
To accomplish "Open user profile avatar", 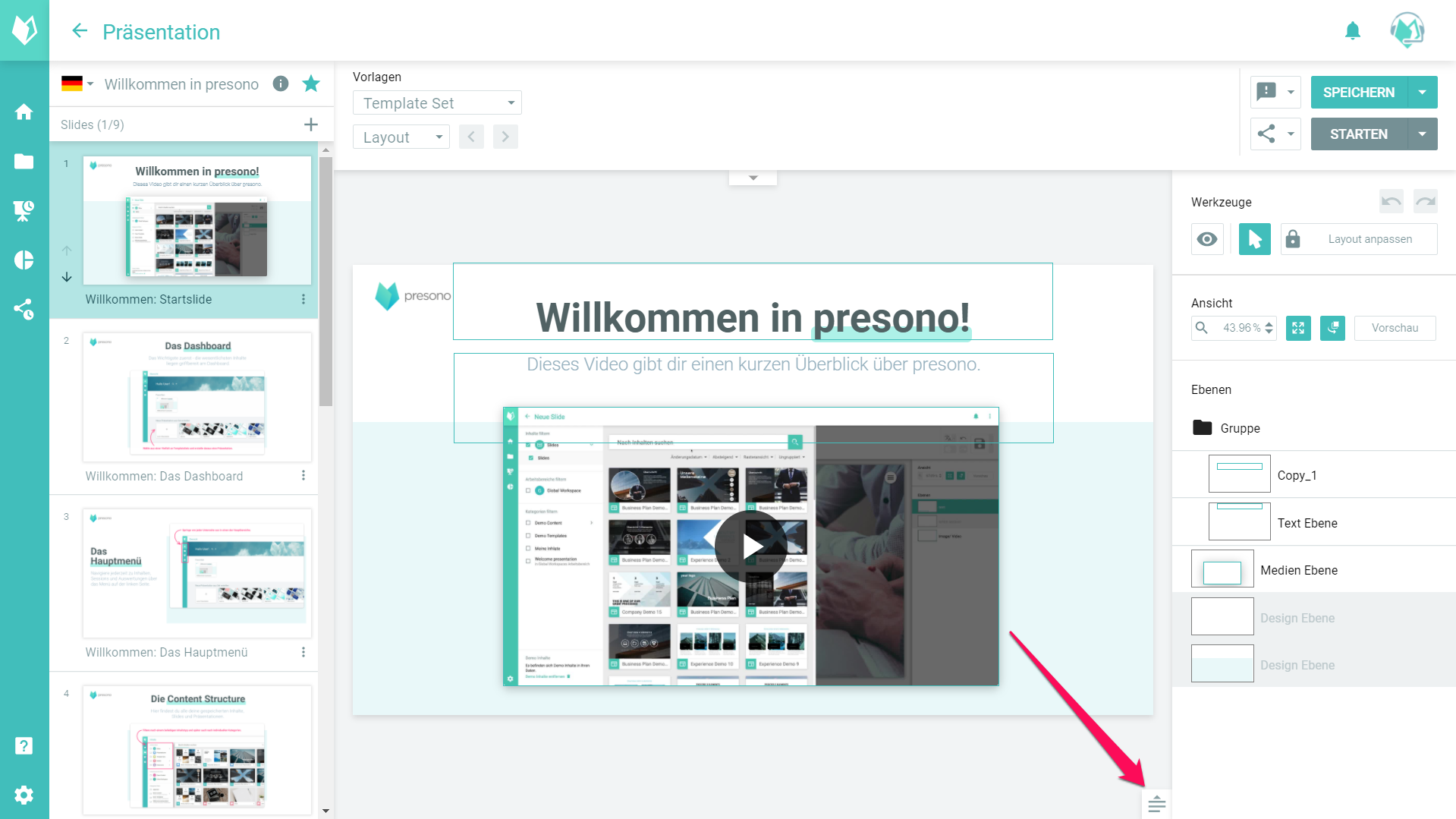I will (1407, 30).
